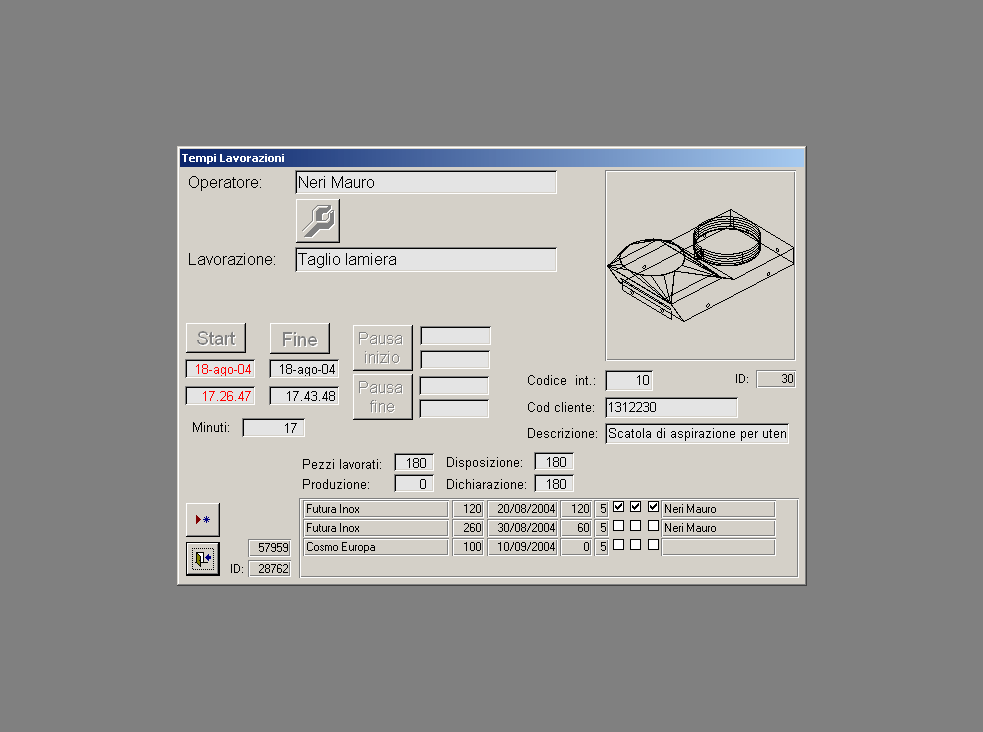This screenshot has height=732, width=983.
Task: Click the Tempi Lavorazioni title bar
Action: [492, 158]
